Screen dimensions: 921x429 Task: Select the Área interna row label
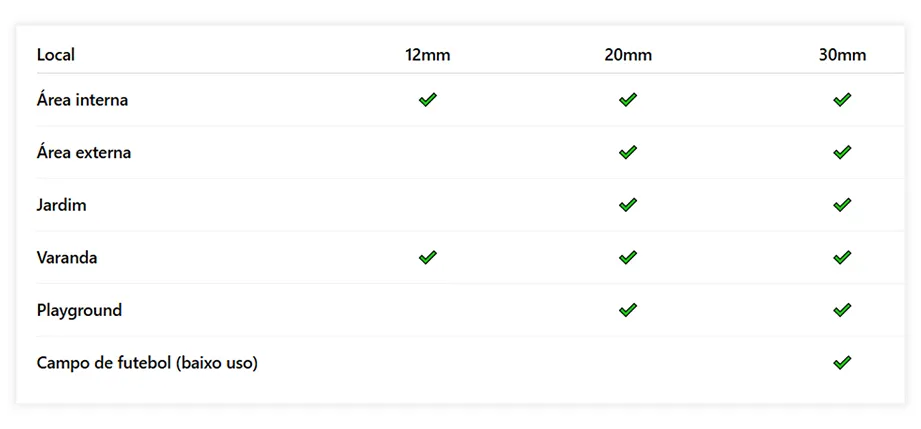82,100
